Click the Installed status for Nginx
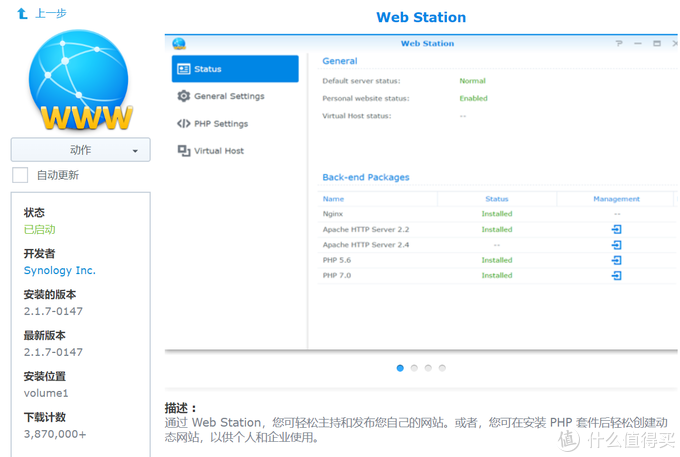This screenshot has width=680, height=457. pyautogui.click(x=497, y=214)
